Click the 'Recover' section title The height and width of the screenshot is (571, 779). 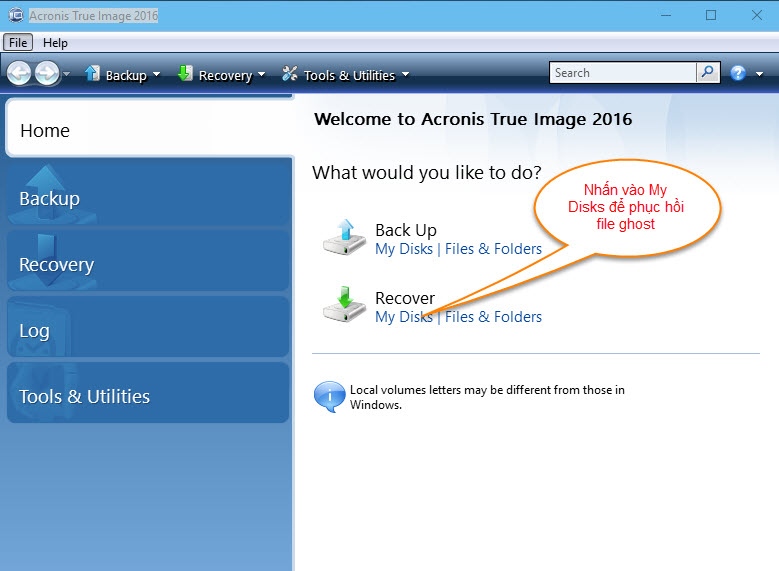(405, 298)
